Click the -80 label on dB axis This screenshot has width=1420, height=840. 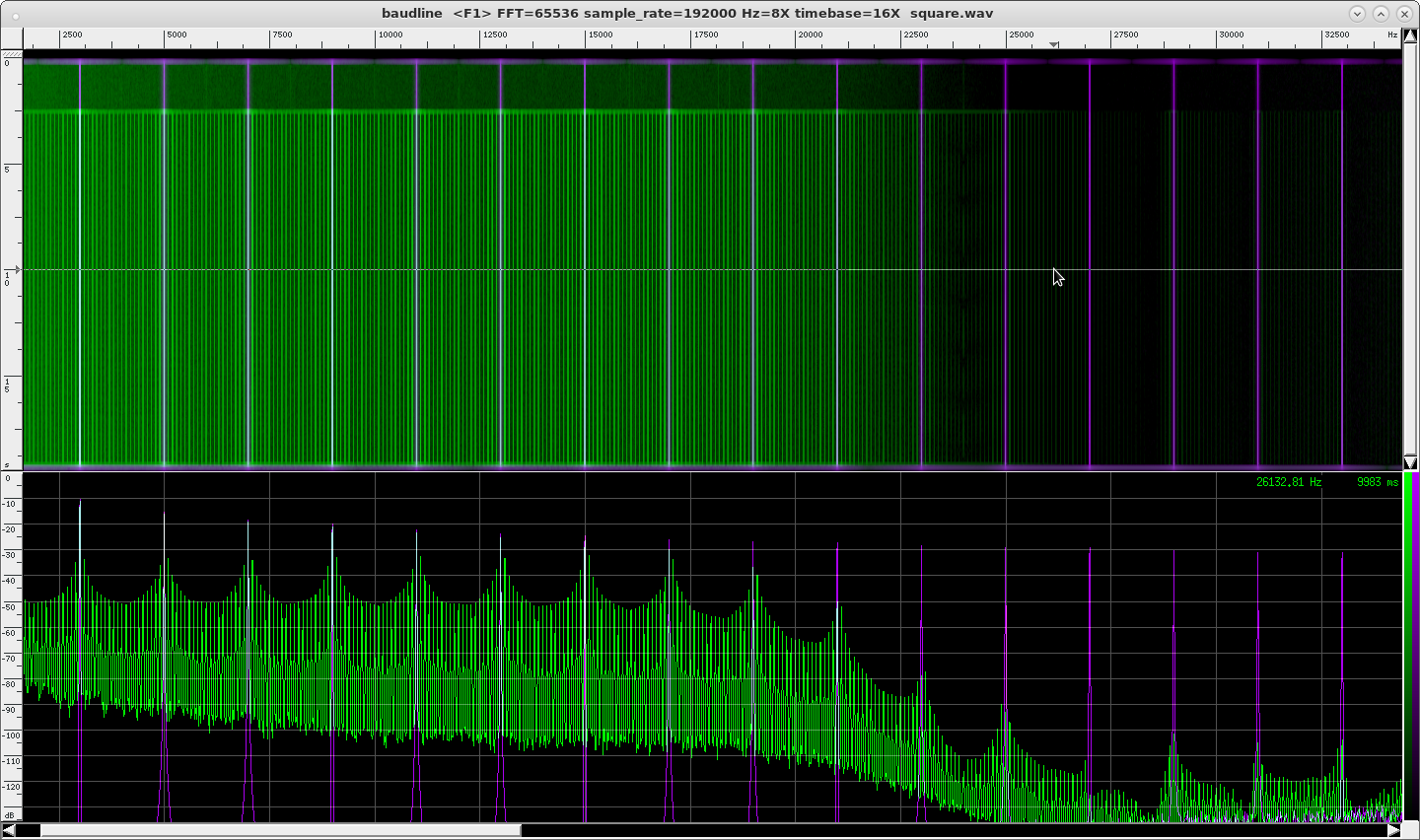(x=10, y=683)
